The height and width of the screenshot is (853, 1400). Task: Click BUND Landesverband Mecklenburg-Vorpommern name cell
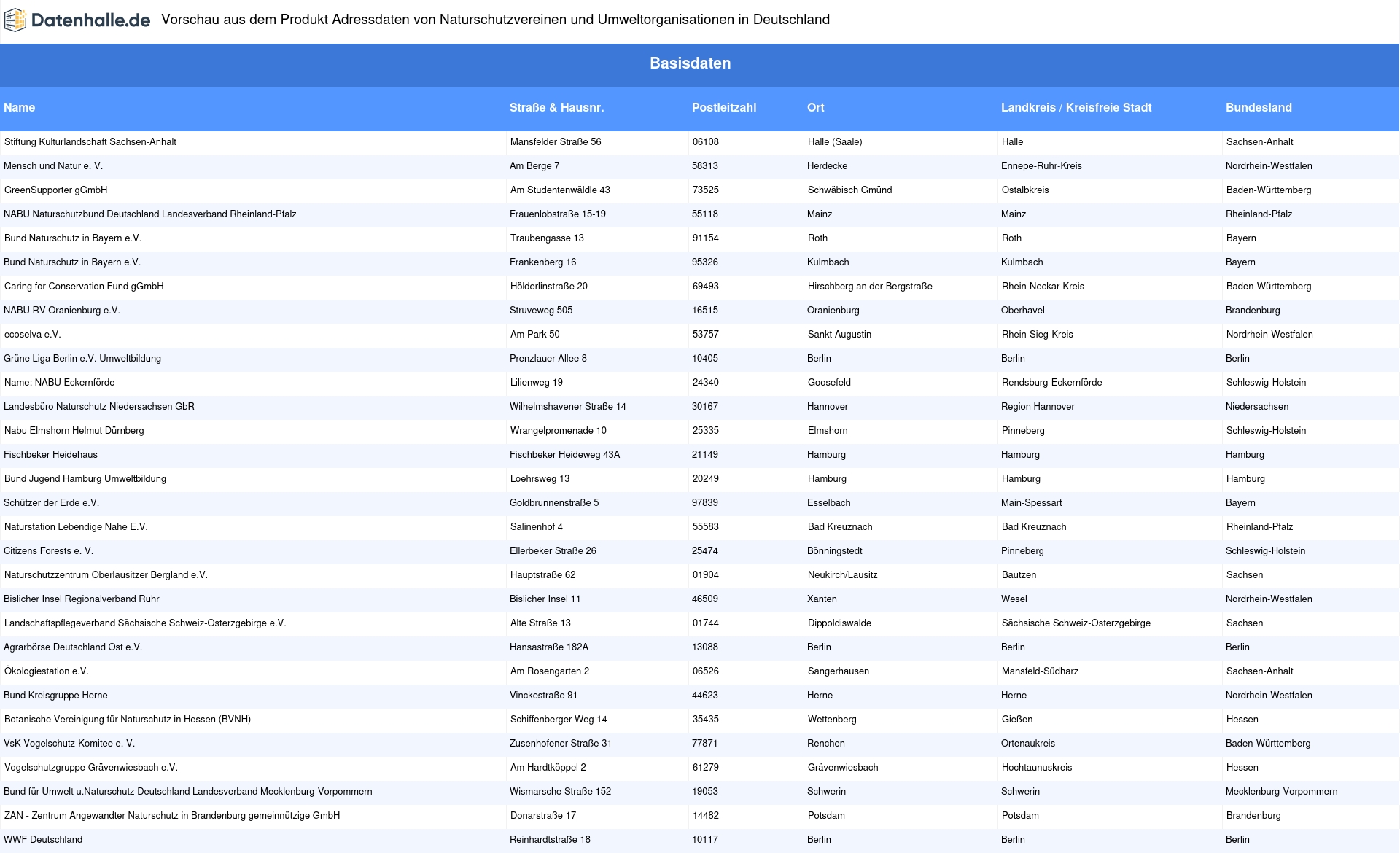[x=188, y=792]
